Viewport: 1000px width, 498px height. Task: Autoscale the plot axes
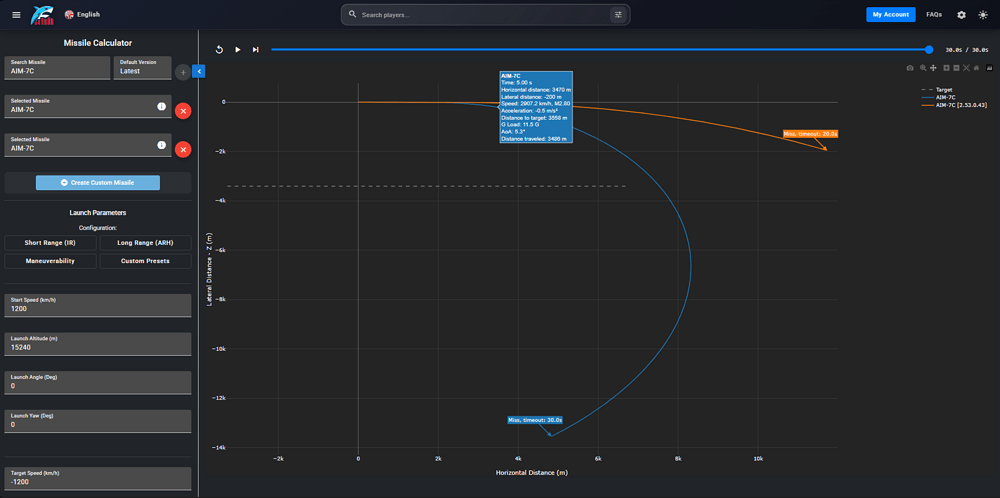pyautogui.click(x=966, y=68)
